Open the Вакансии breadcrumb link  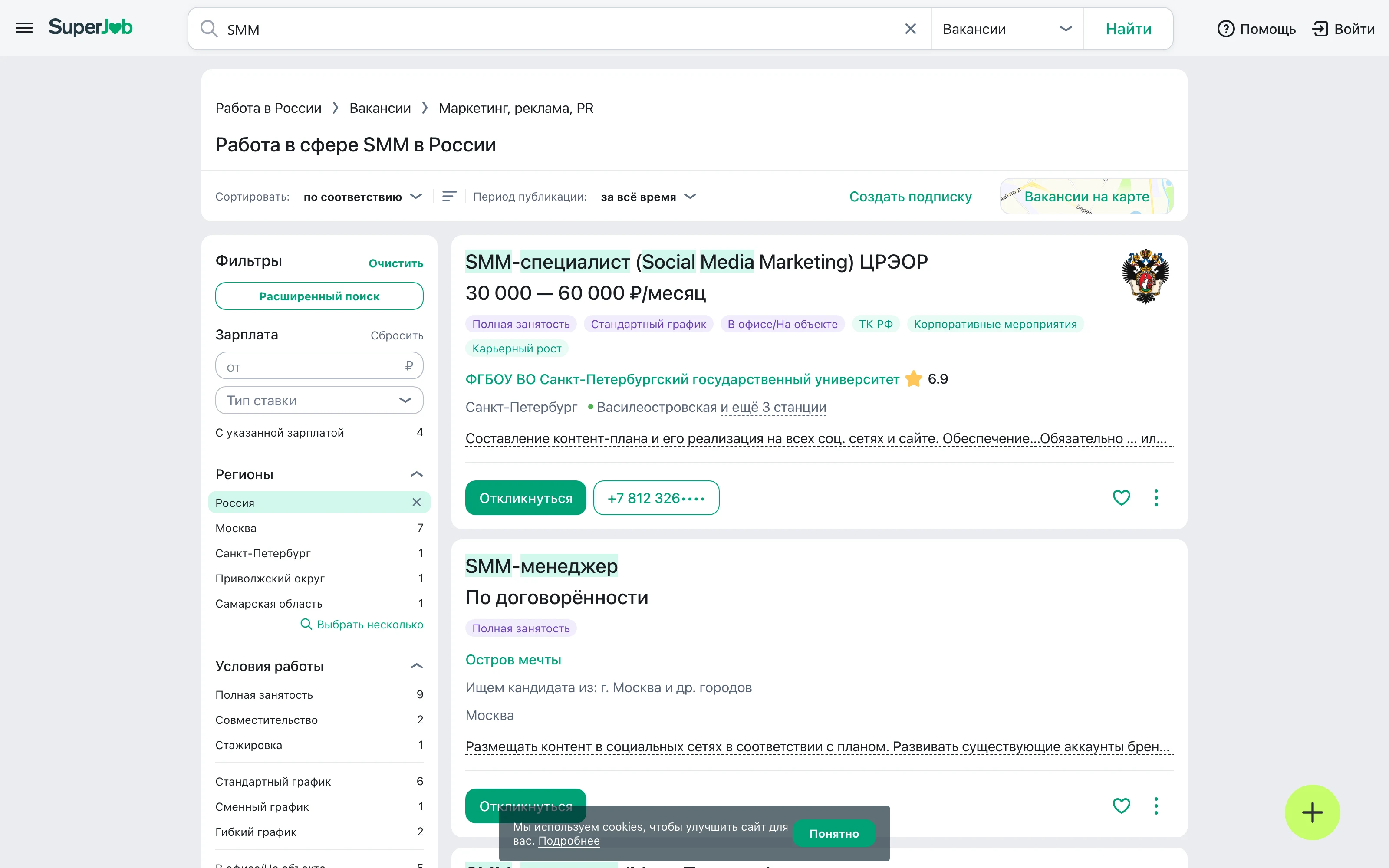coord(380,108)
